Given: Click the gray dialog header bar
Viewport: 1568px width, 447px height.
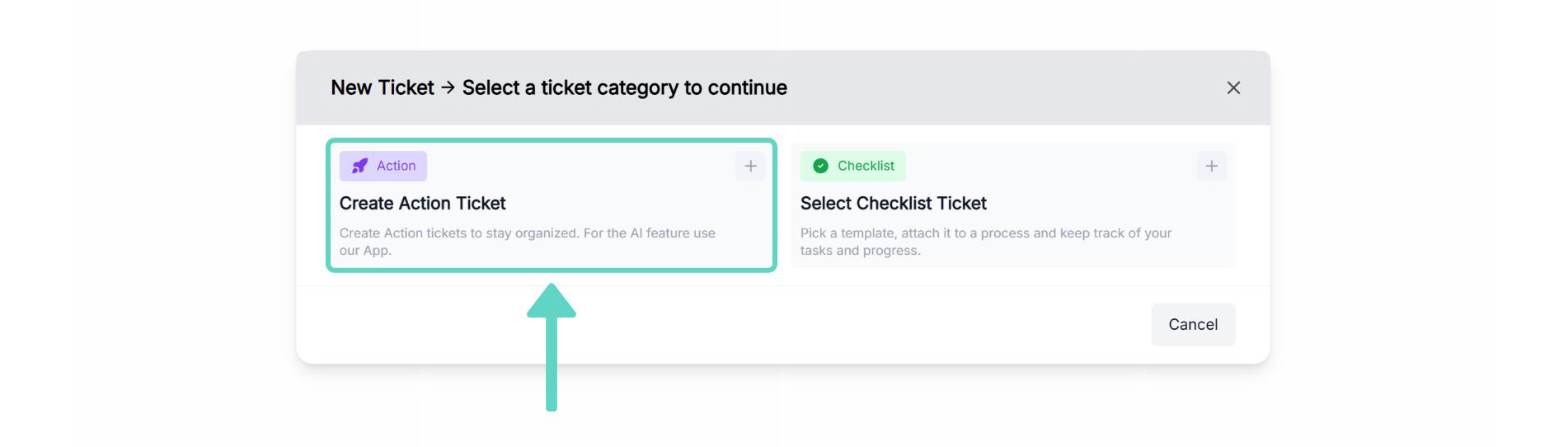Looking at the screenshot, I should 989,87.
